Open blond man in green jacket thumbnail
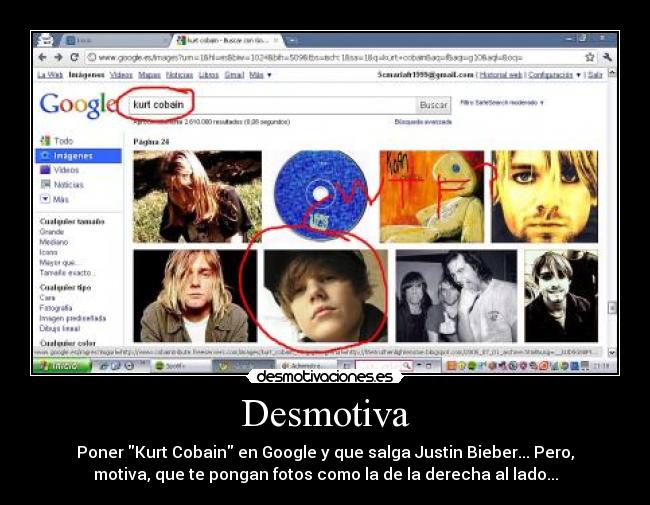 [x=195, y=296]
